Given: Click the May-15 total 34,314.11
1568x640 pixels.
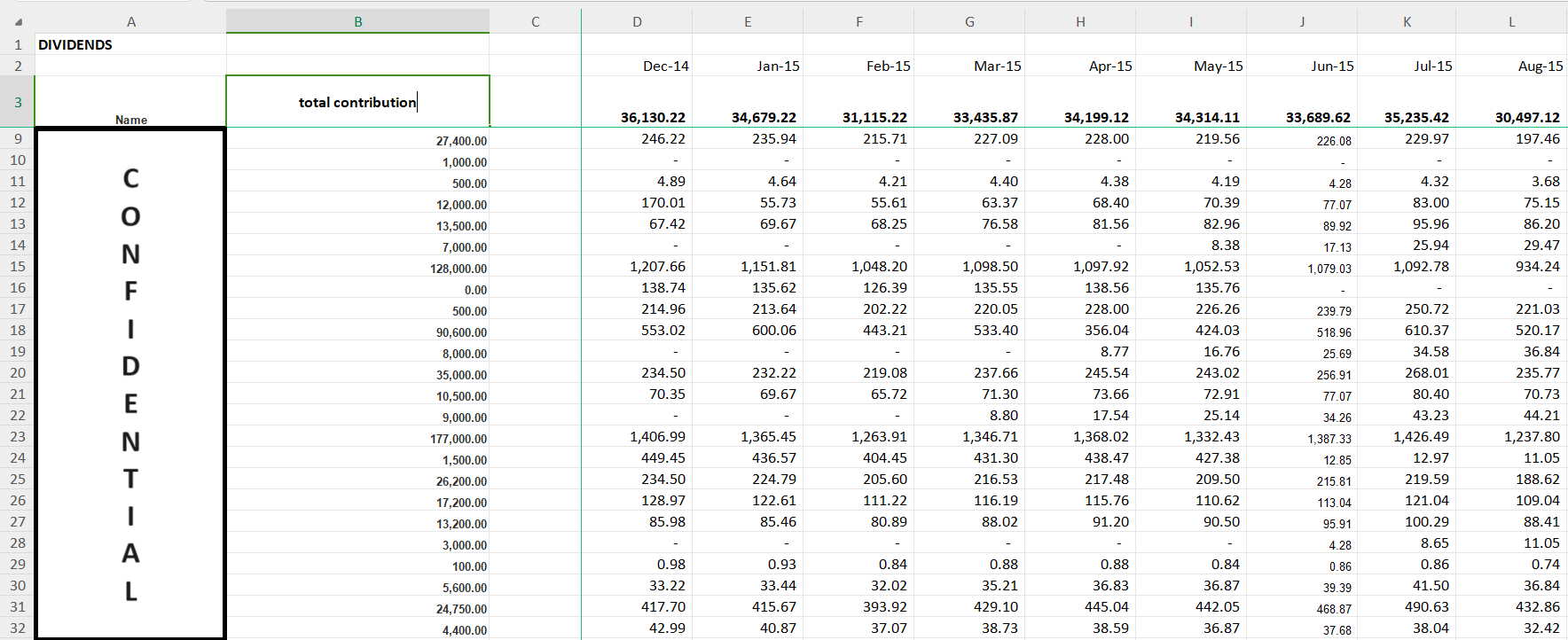Looking at the screenshot, I should tap(1191, 102).
